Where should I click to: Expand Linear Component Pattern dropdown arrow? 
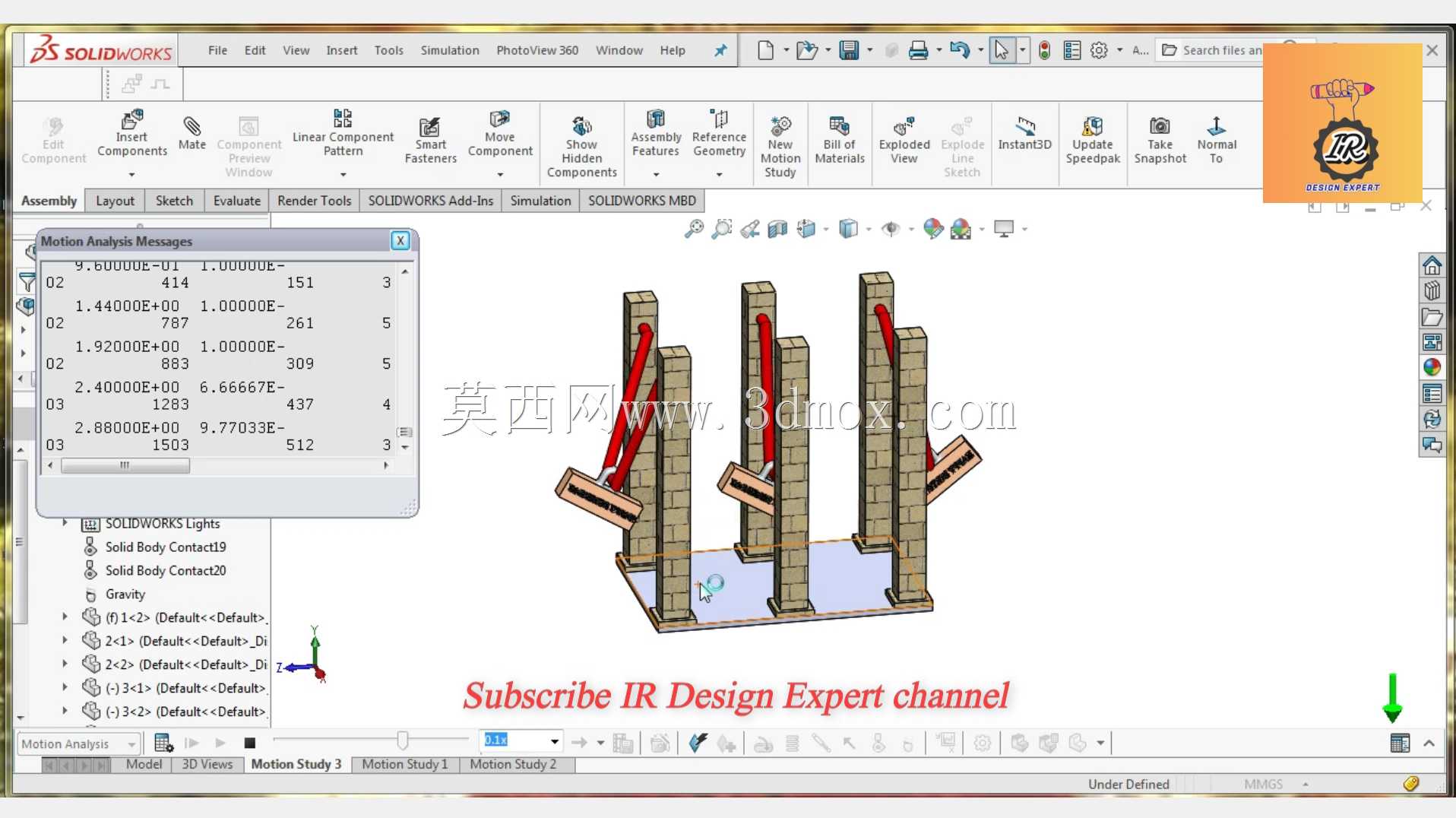point(343,175)
